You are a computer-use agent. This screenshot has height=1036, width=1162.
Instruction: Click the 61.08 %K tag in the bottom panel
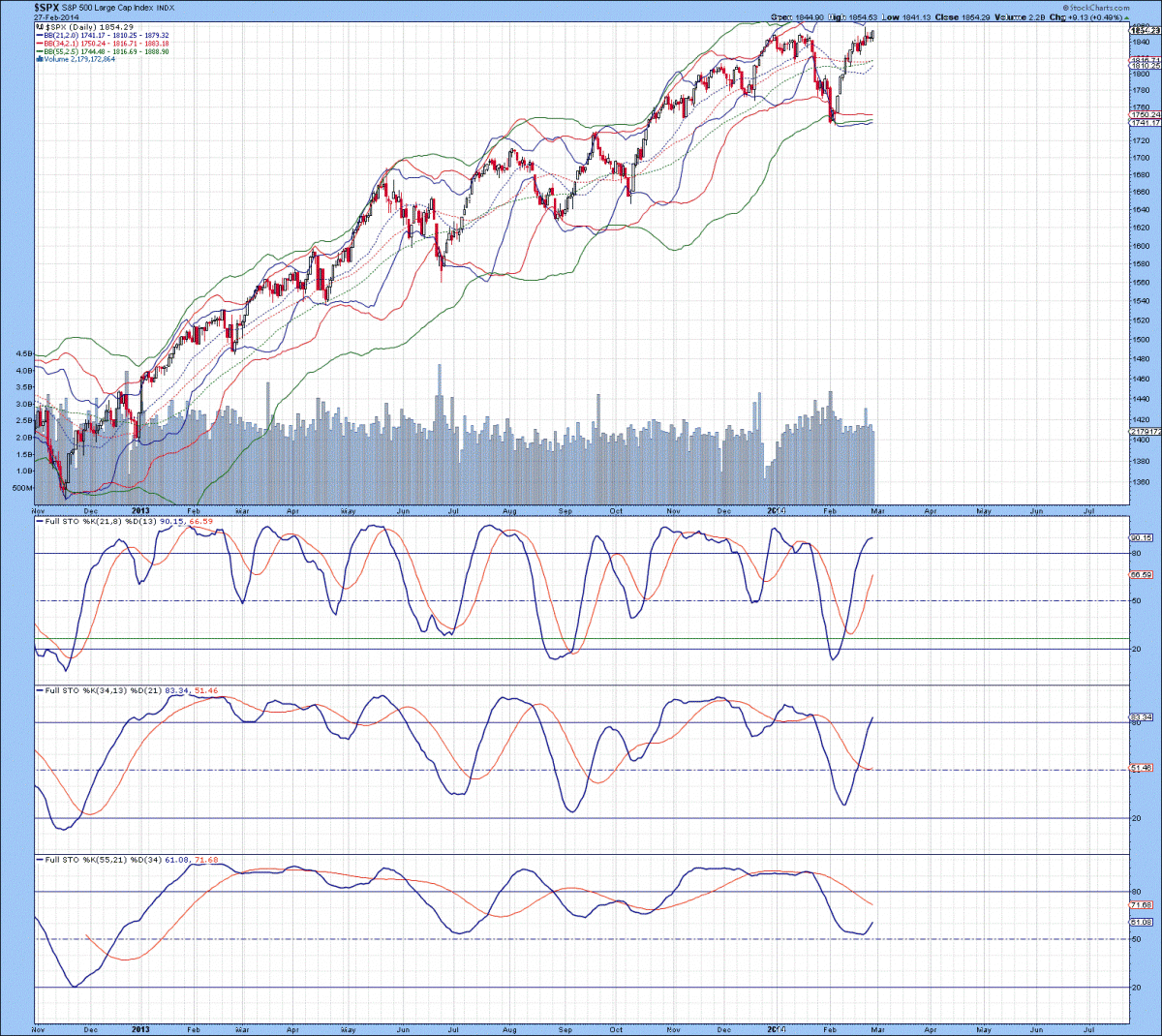pyautogui.click(x=1142, y=922)
